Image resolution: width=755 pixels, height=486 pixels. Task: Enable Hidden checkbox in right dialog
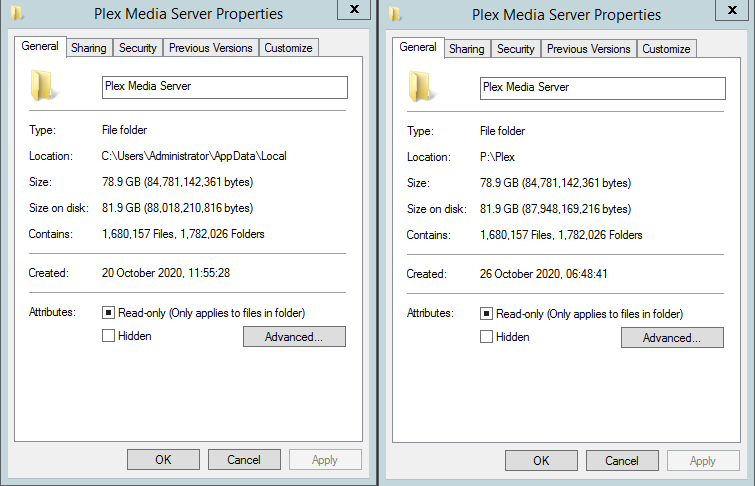coord(486,337)
